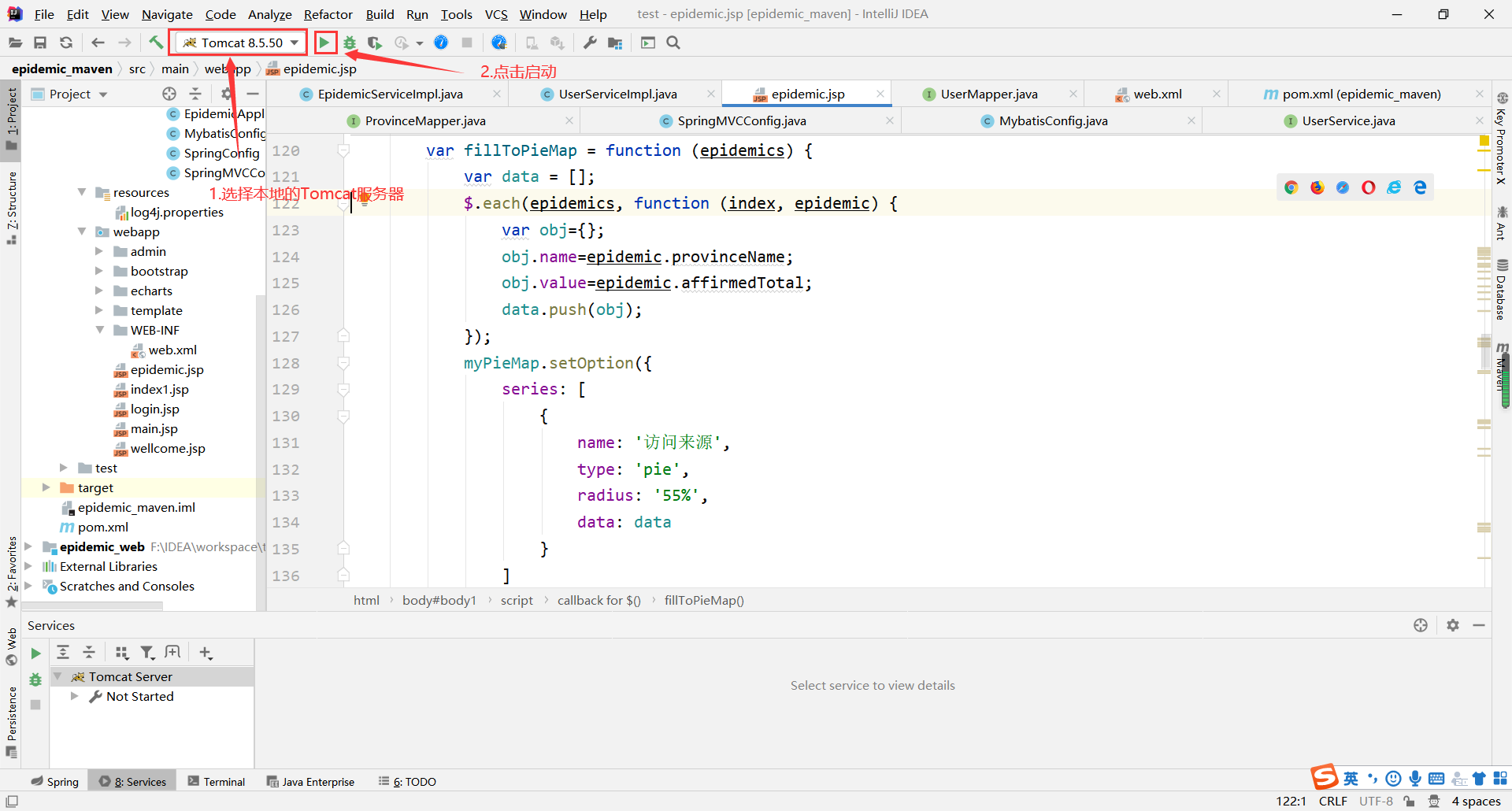Open Services panel gear settings

[x=1453, y=625]
